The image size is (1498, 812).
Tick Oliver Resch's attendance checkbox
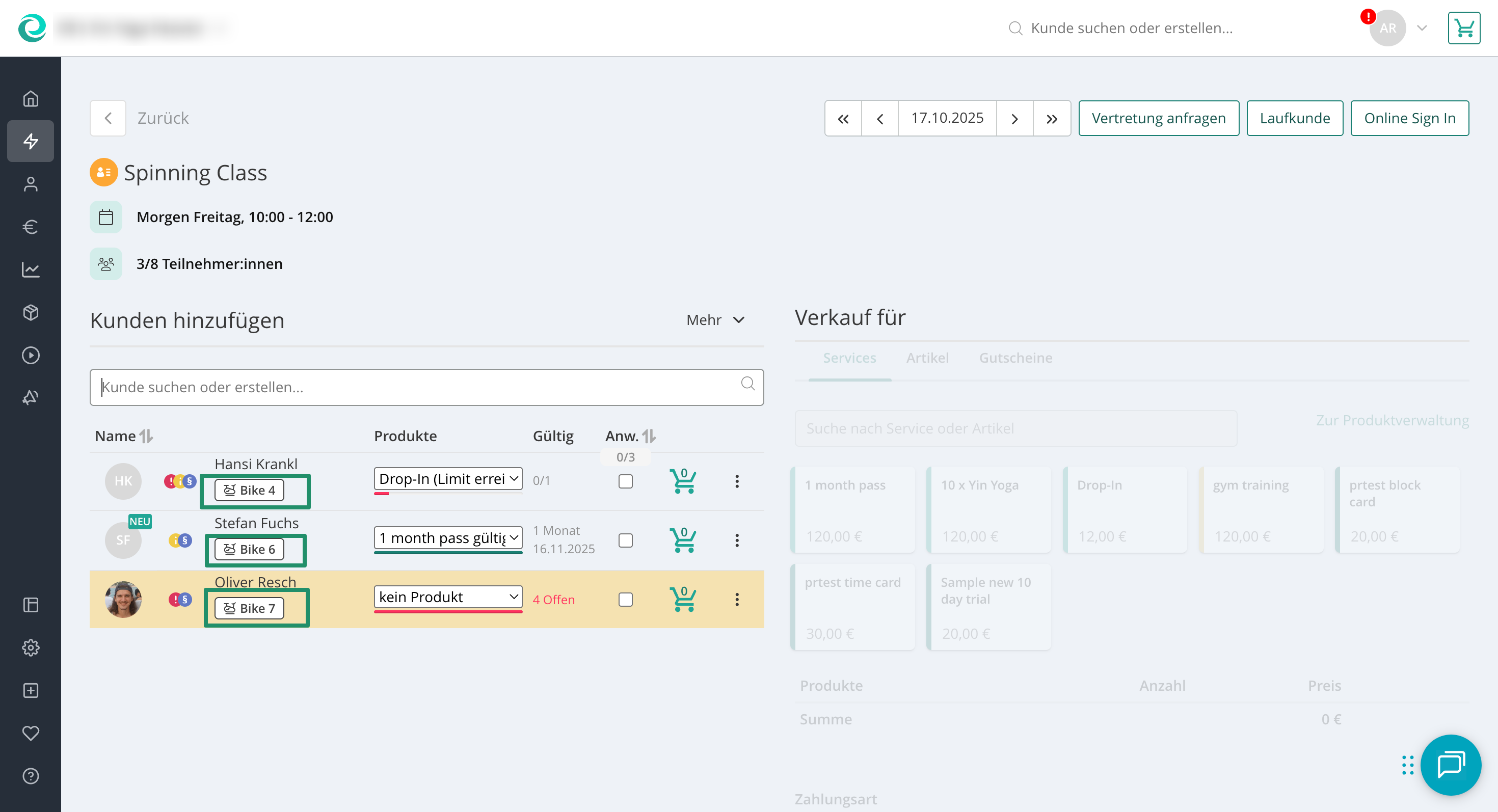coord(625,599)
